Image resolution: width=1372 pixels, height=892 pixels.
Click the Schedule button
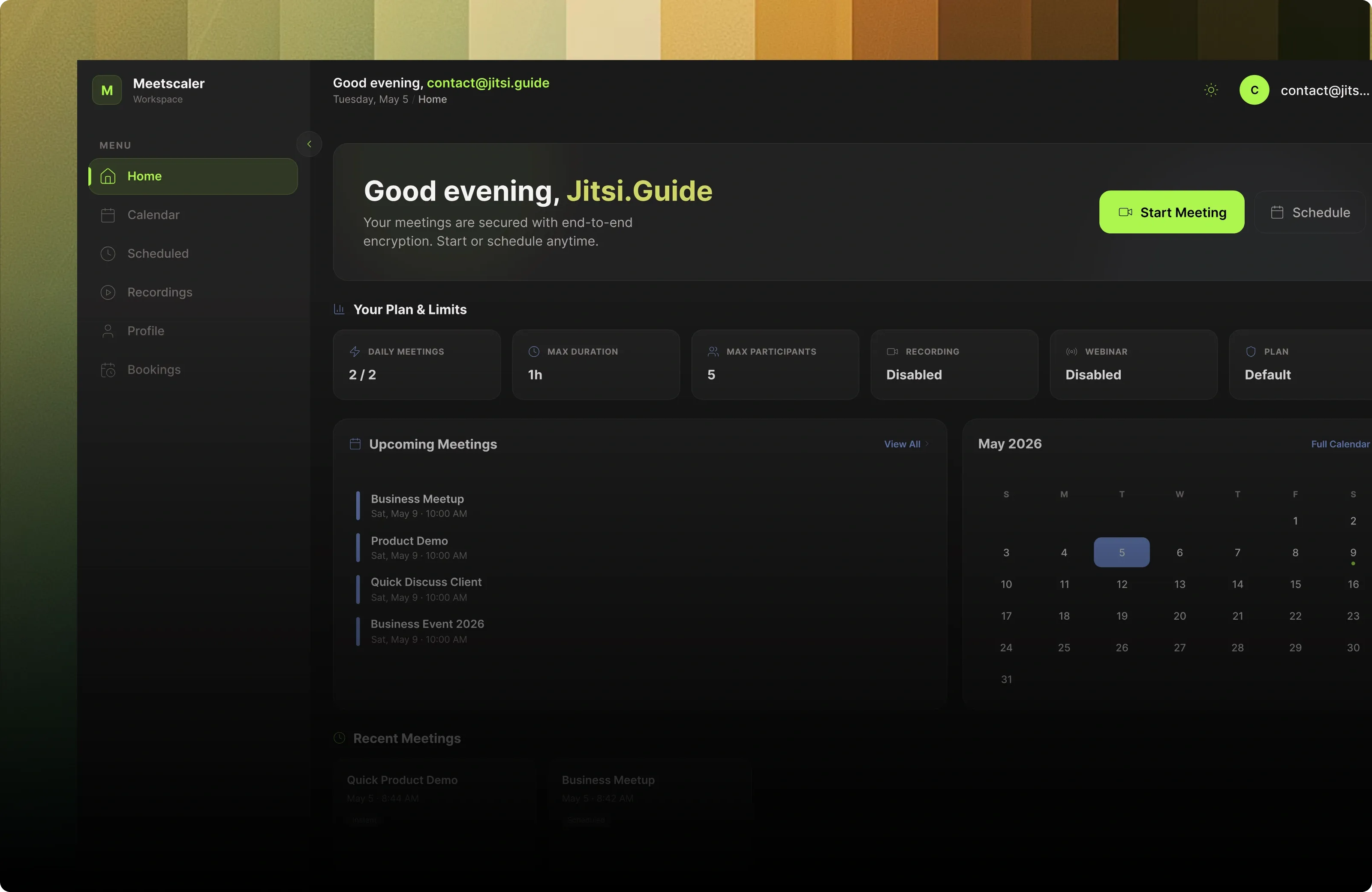pyautogui.click(x=1310, y=212)
